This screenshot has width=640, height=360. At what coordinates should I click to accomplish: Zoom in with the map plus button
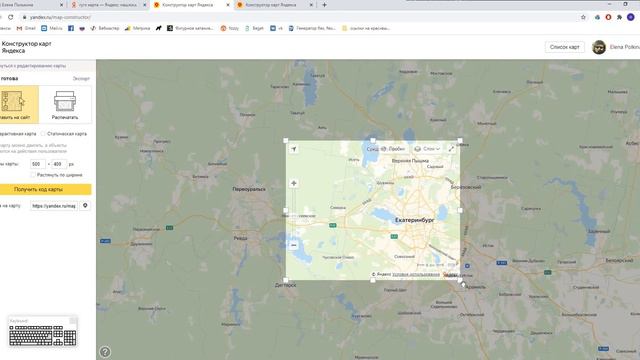pos(293,183)
